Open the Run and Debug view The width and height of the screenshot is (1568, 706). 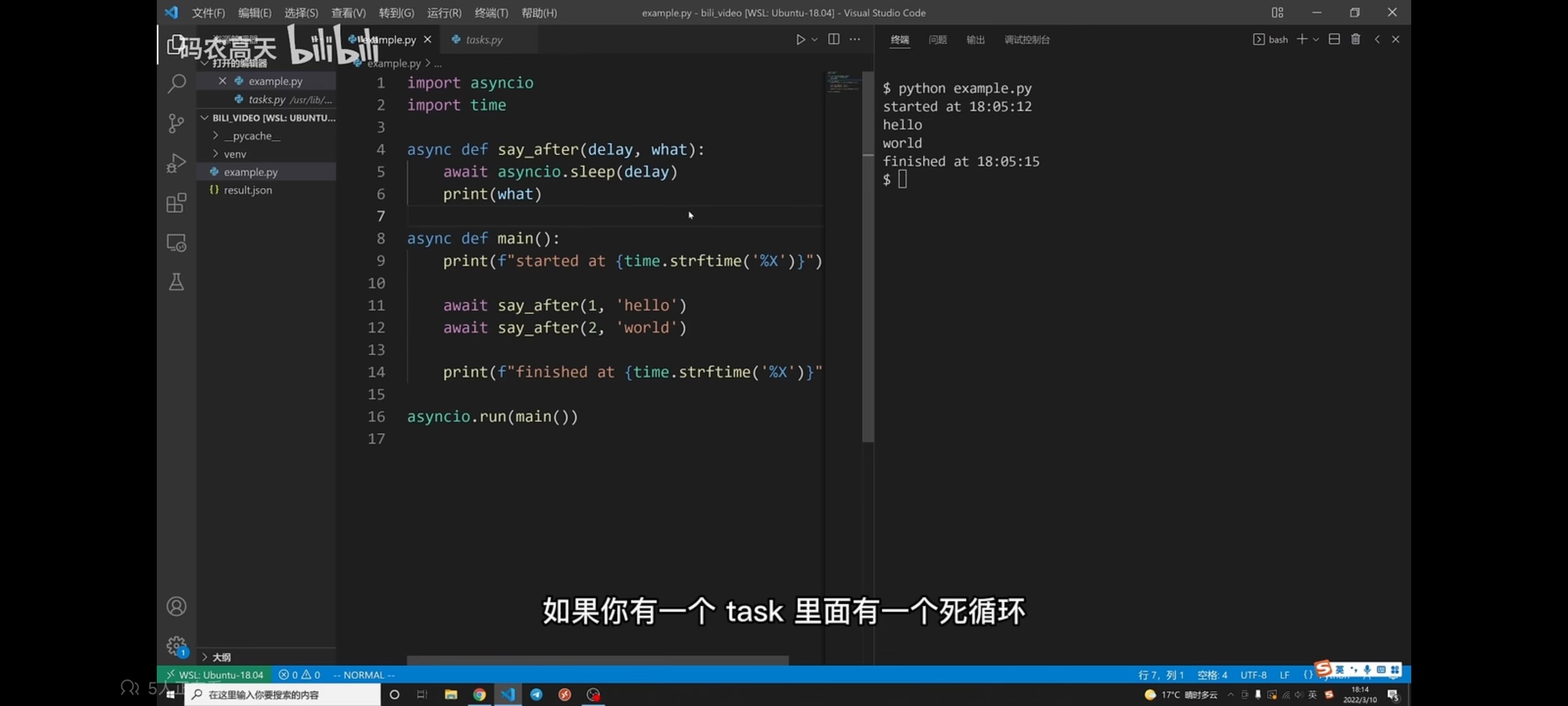pyautogui.click(x=176, y=163)
